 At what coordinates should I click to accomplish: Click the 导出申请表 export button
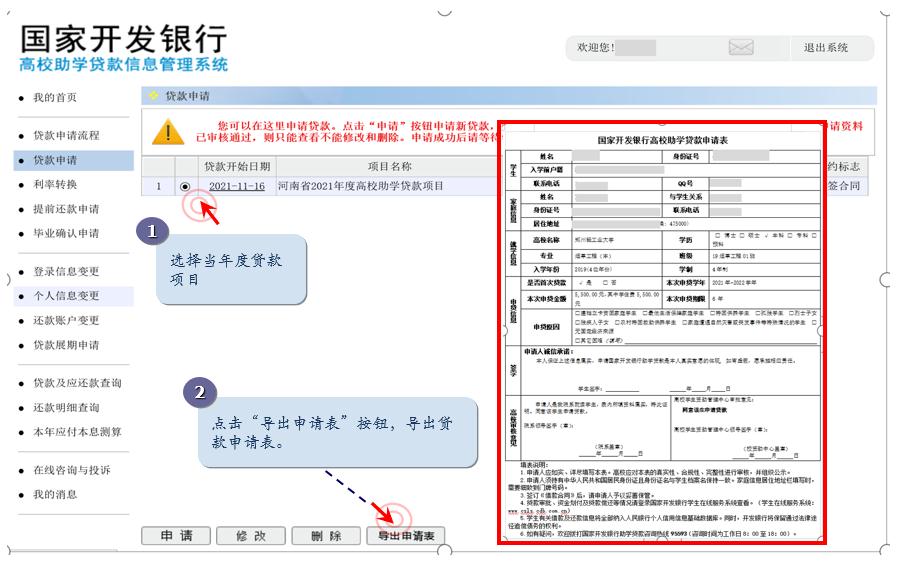coord(406,536)
